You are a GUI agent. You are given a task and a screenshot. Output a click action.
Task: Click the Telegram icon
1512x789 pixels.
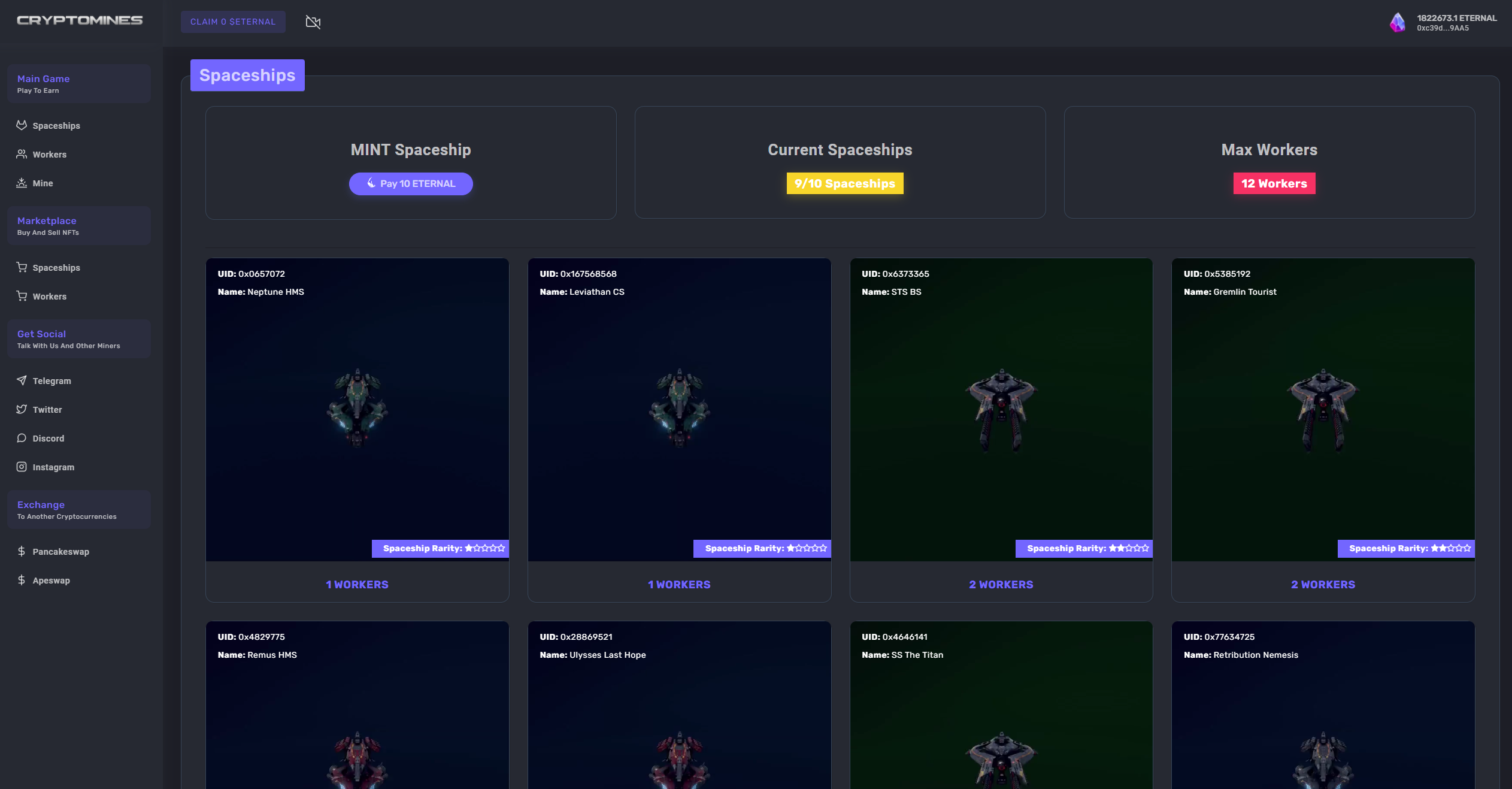pyautogui.click(x=22, y=380)
